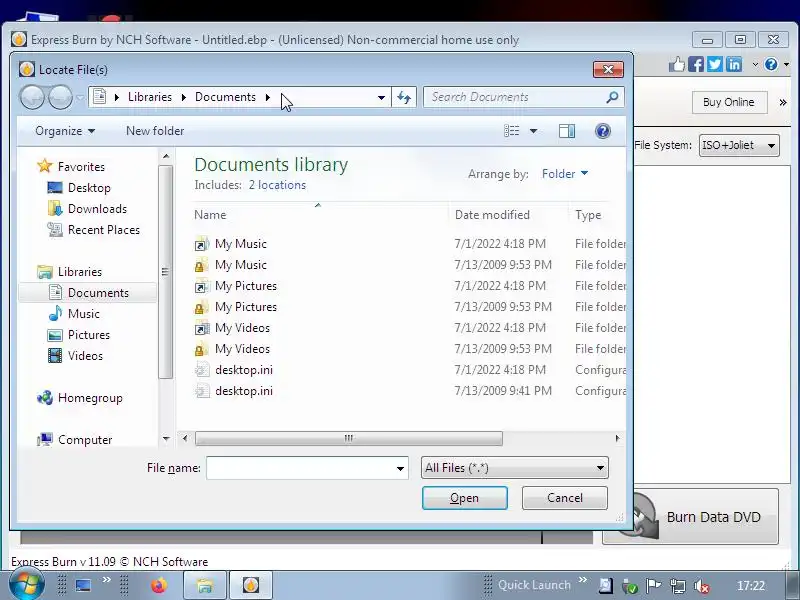Click the network tray icon
800x600 pixels.
678,586
